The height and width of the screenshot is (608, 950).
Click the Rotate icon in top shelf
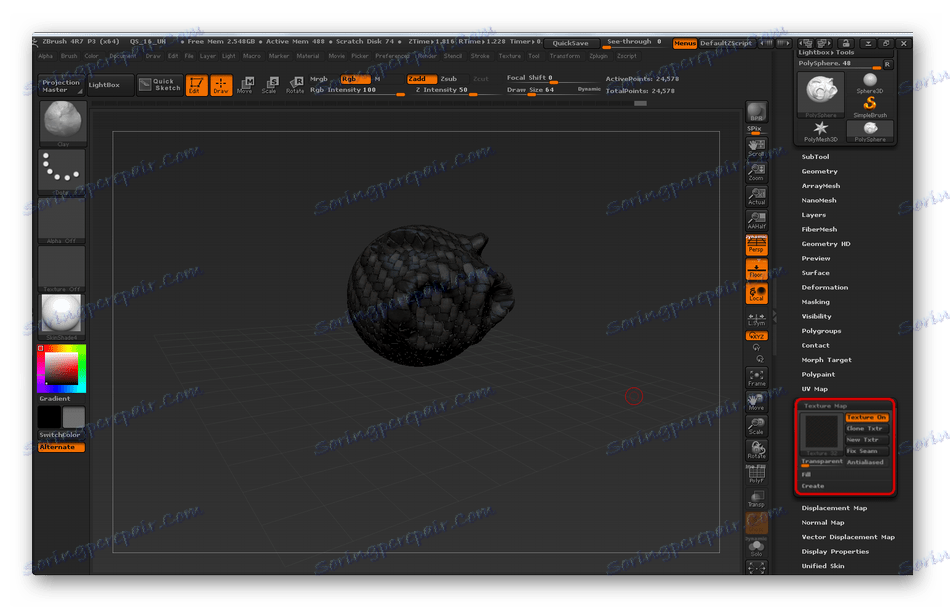click(295, 85)
